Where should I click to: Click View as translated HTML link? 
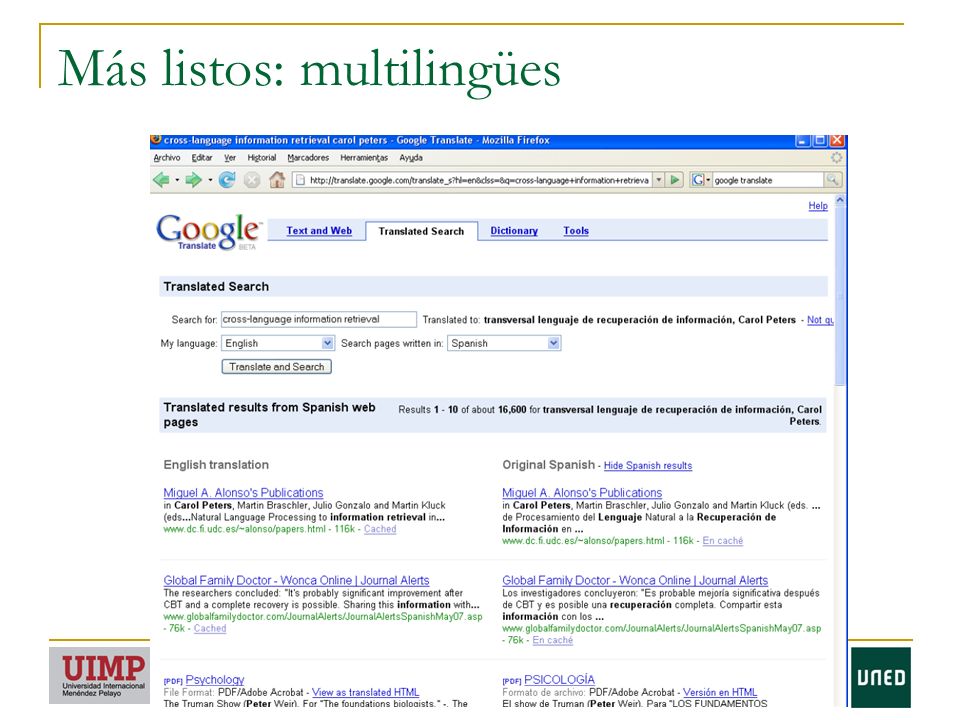(x=366, y=692)
